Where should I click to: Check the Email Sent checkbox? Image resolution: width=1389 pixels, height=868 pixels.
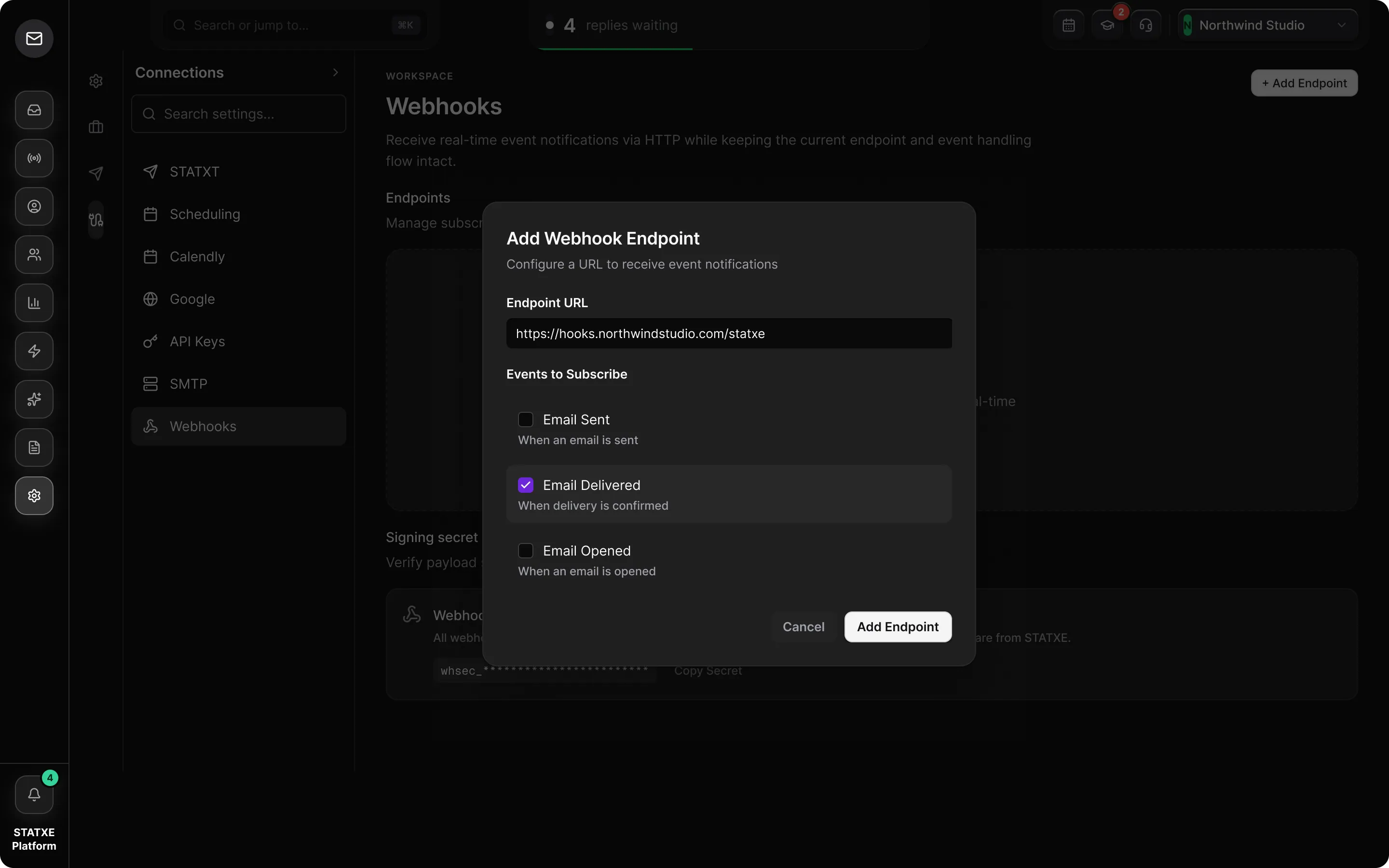[x=526, y=420]
